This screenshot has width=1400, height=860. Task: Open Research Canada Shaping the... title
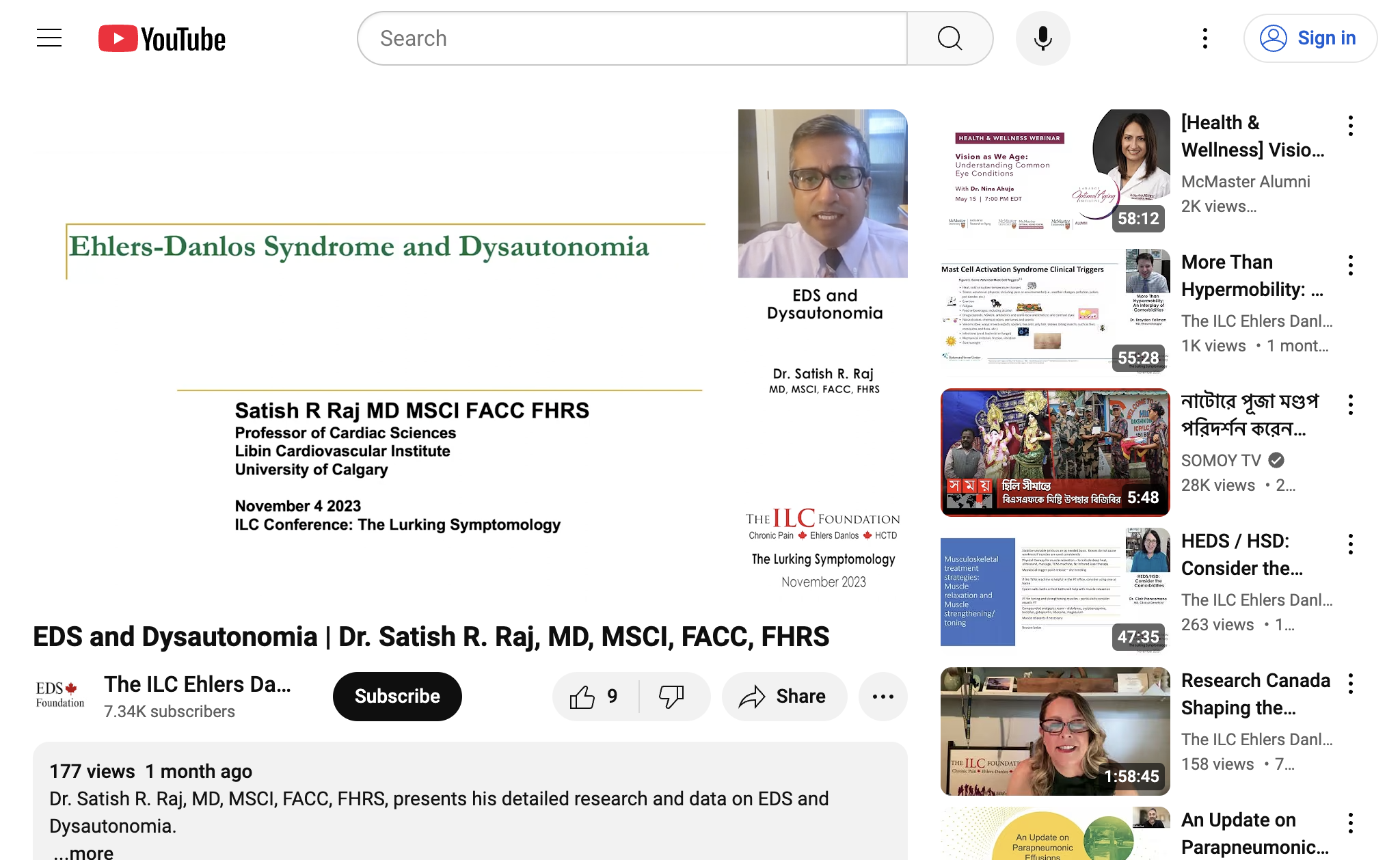tap(1256, 694)
